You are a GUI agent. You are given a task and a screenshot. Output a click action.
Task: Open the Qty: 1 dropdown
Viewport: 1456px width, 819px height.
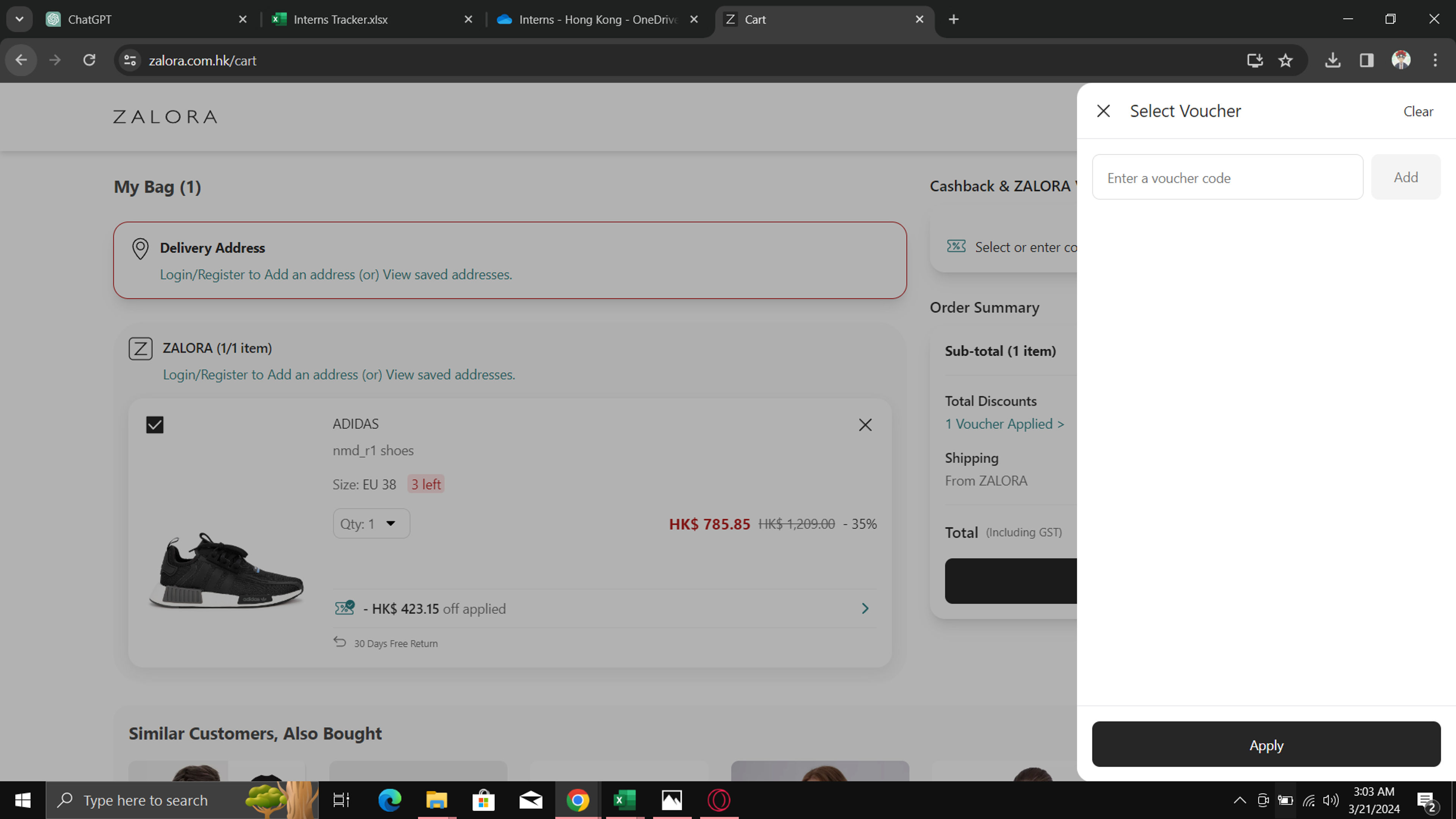click(x=371, y=524)
